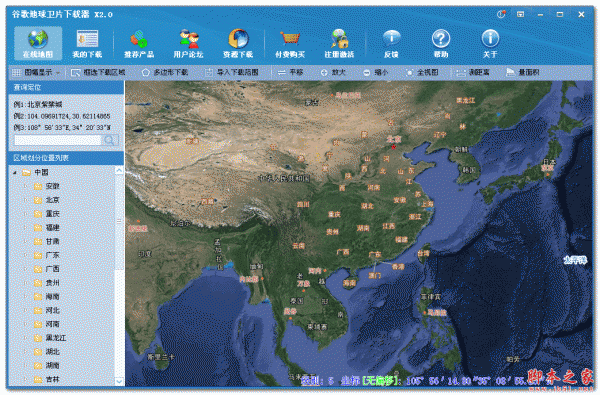Open 我的下载 download list

[x=87, y=43]
